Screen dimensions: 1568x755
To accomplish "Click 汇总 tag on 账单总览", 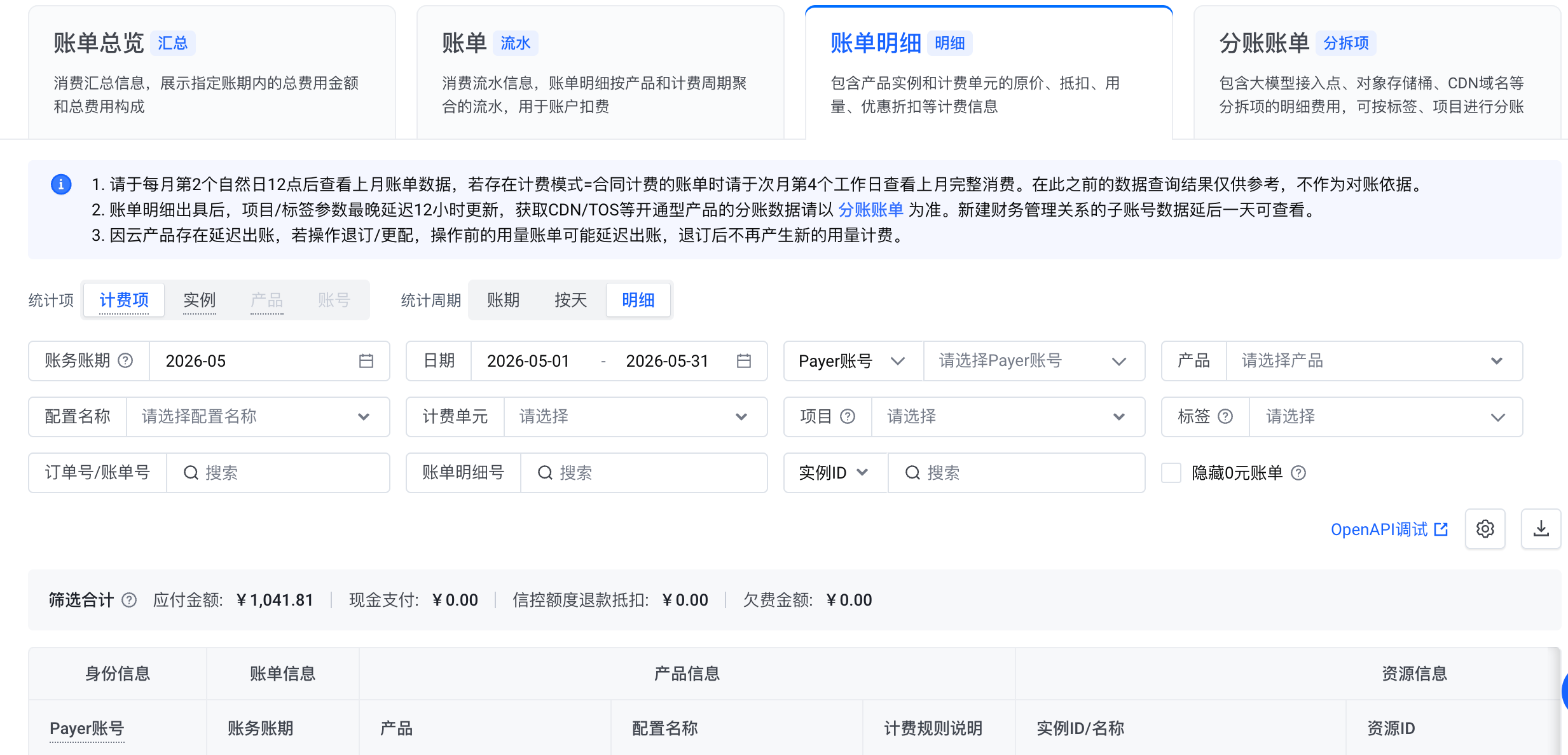I will [172, 43].
